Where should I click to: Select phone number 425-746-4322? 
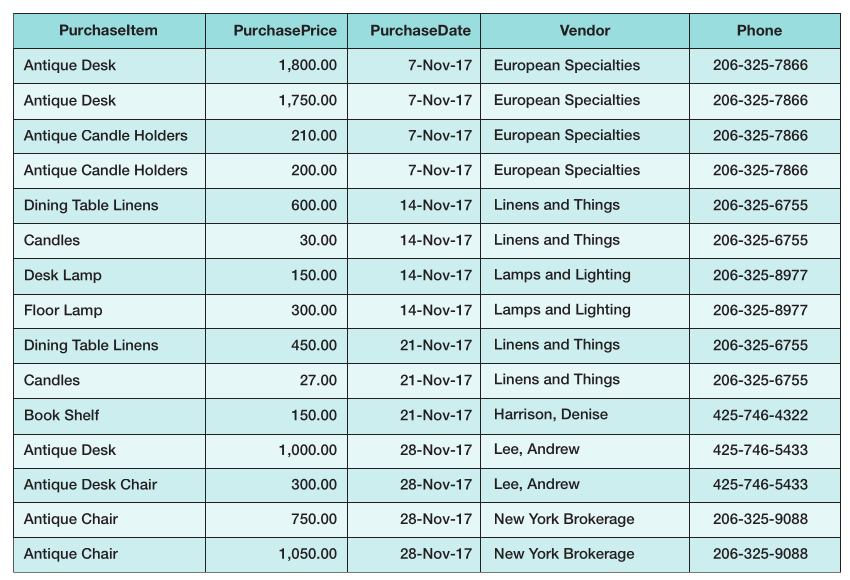760,415
